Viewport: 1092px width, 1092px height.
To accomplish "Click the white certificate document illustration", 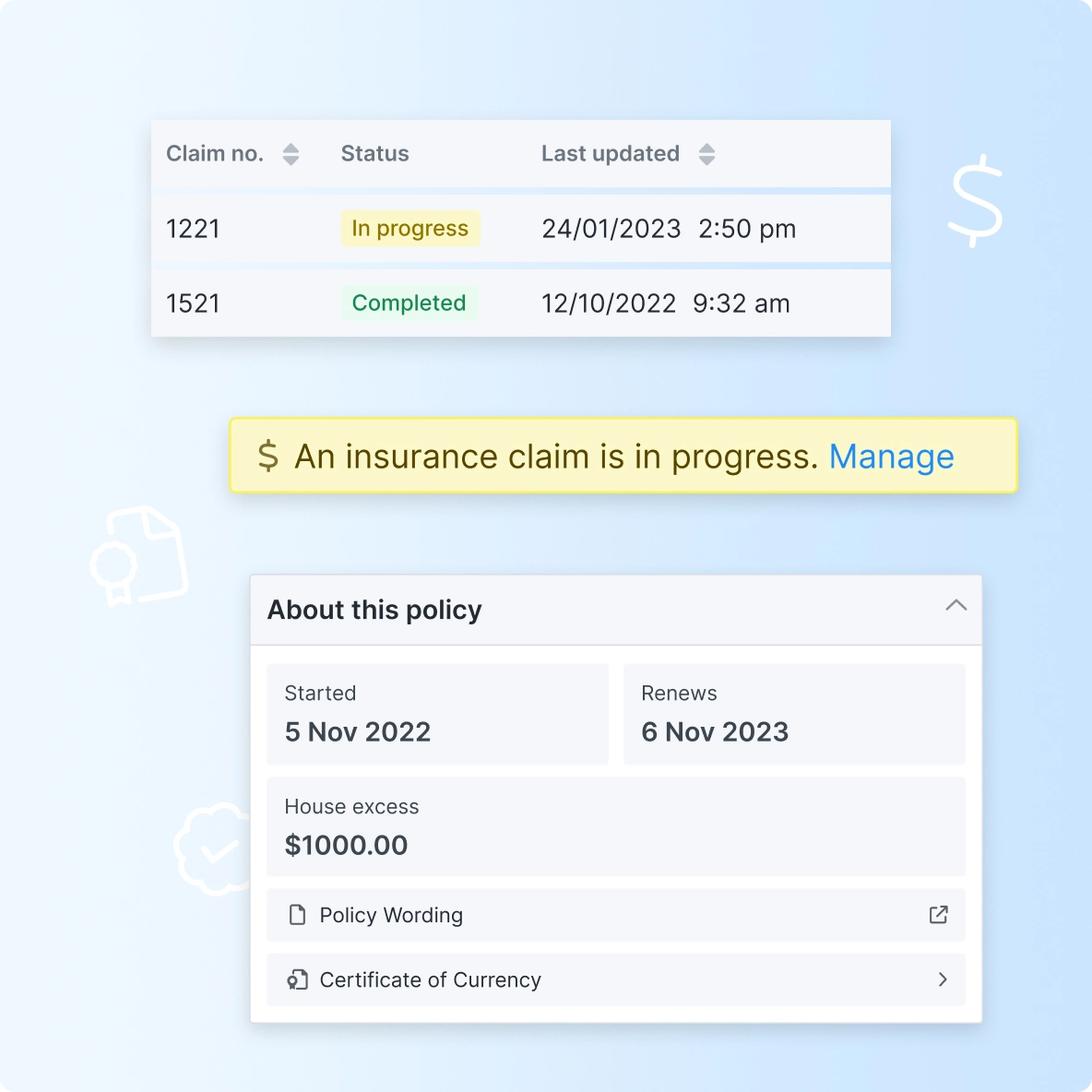I will (x=140, y=555).
